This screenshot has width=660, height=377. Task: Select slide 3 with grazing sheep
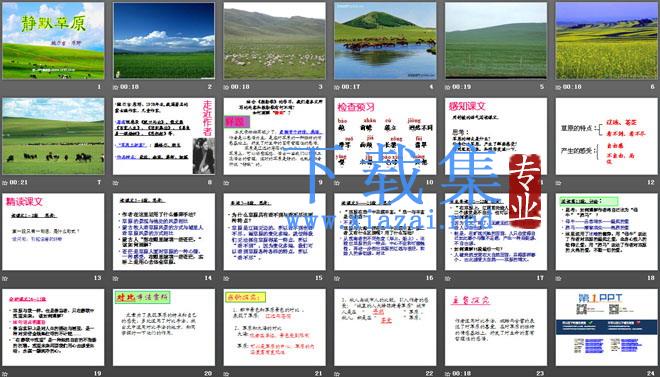[274, 41]
